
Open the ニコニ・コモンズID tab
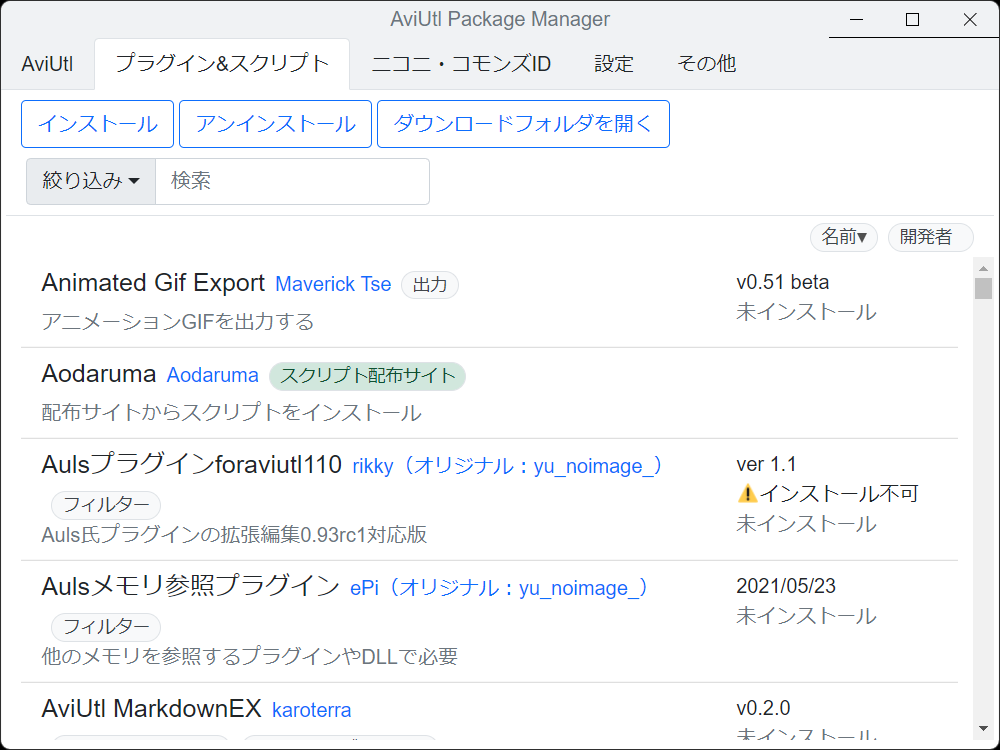461,64
